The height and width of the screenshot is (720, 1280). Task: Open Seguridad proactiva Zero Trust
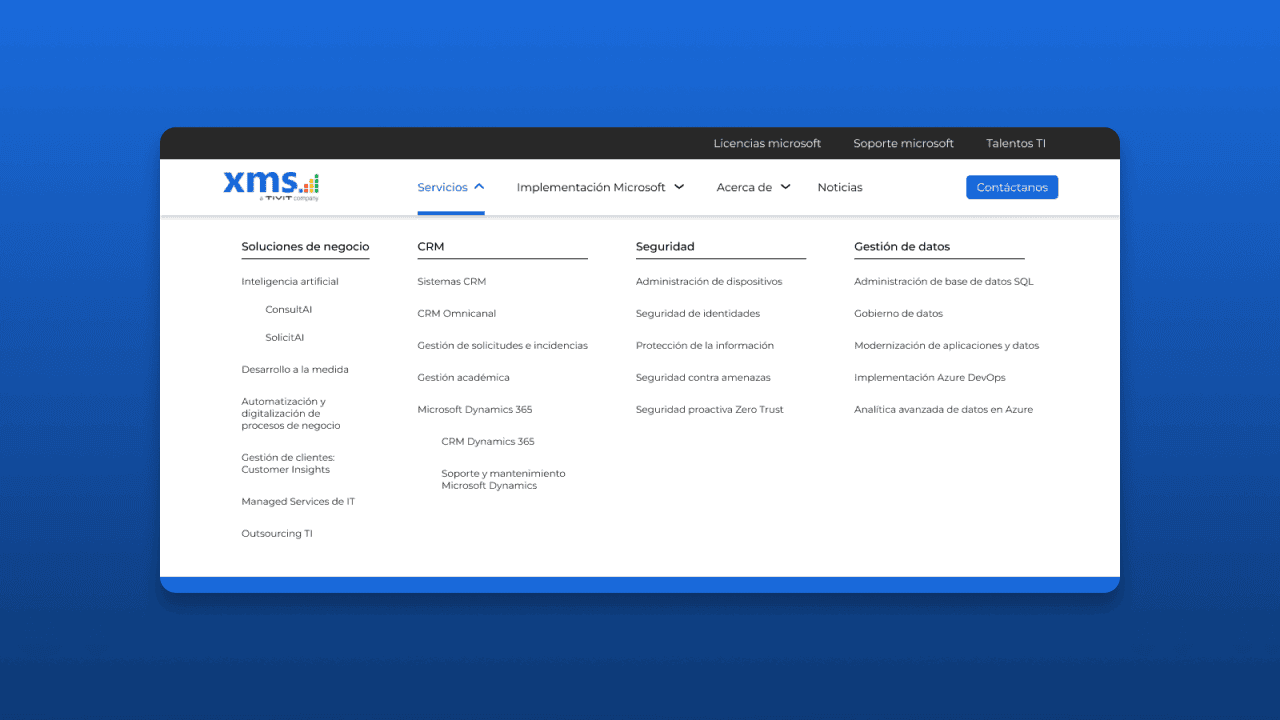[710, 409]
